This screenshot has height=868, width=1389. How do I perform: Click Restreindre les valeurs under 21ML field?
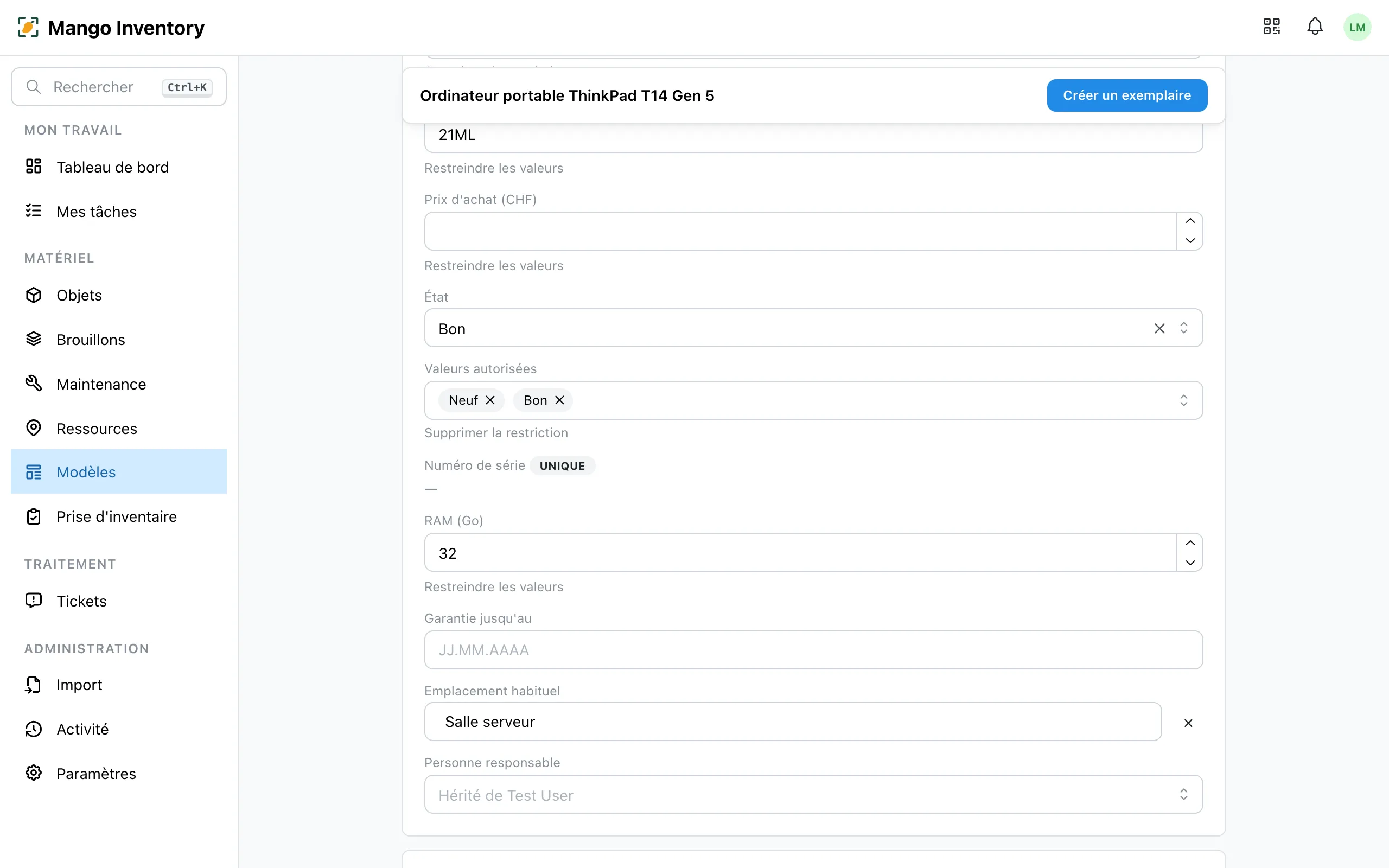[x=494, y=168]
